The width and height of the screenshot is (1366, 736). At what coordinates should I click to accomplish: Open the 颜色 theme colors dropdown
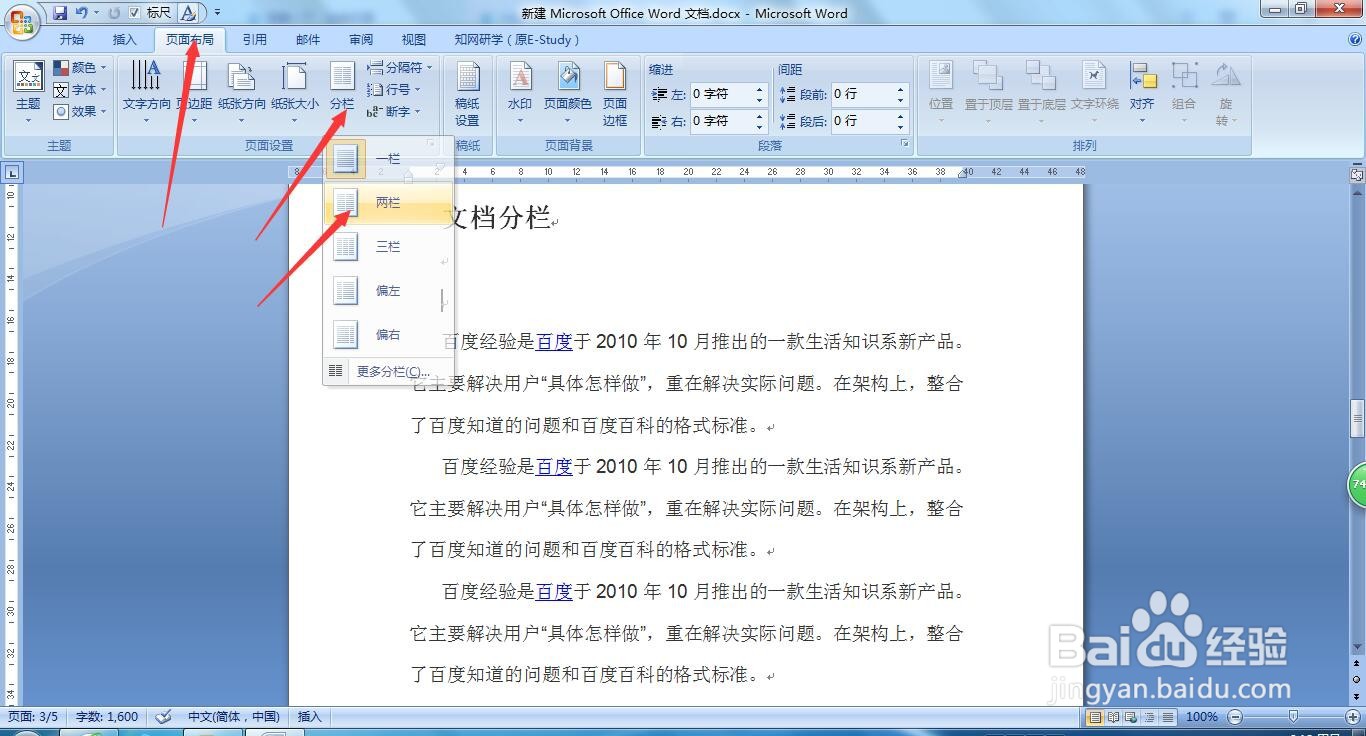(80, 67)
